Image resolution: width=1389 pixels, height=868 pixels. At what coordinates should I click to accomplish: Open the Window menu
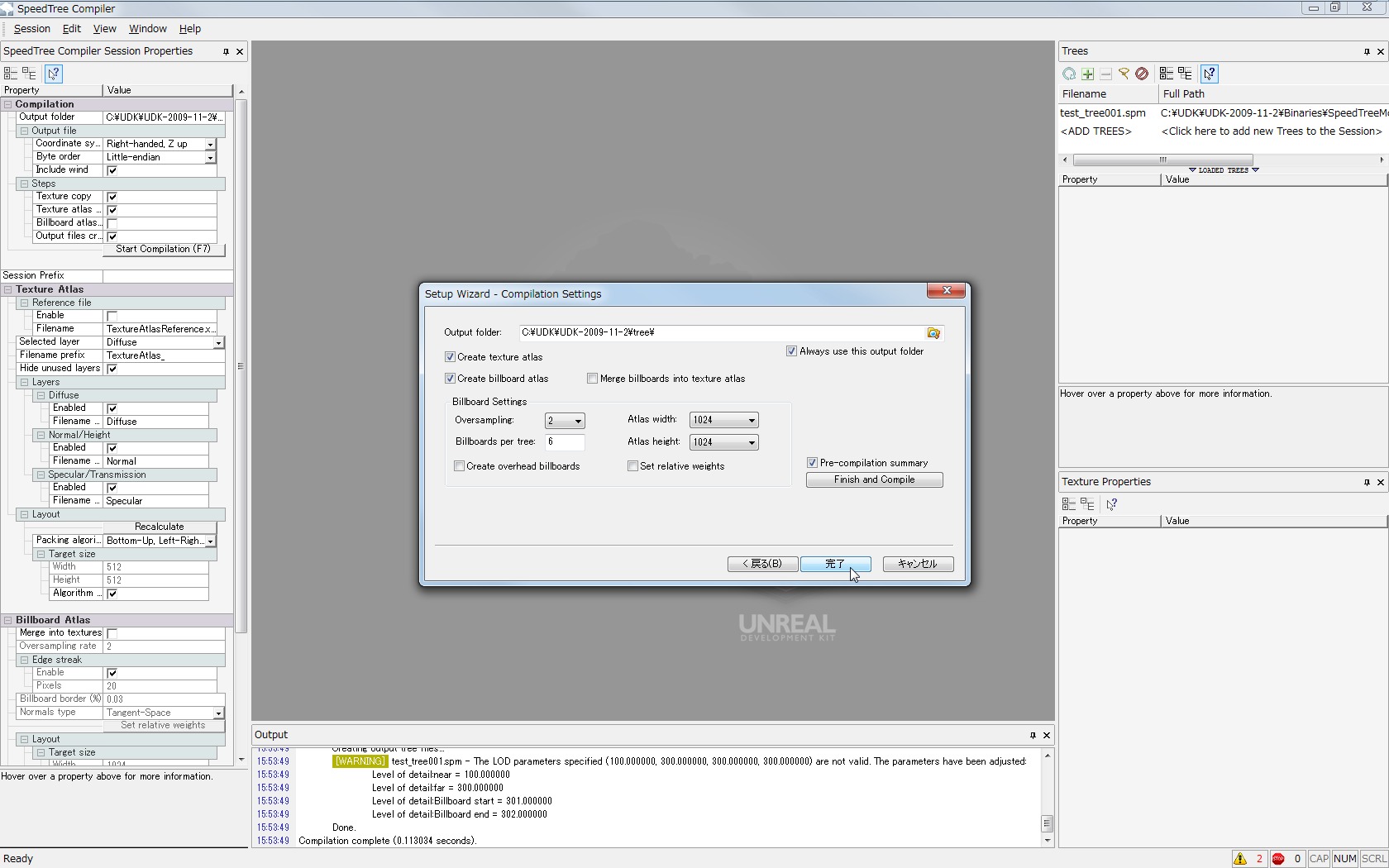point(147,29)
